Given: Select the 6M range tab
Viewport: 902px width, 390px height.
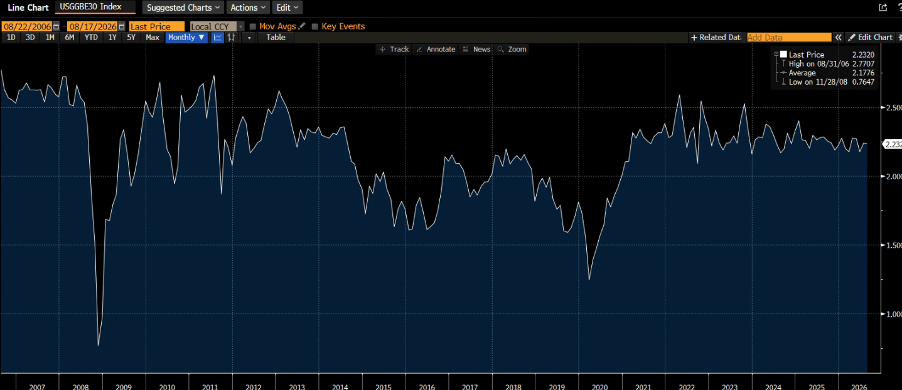Looking at the screenshot, I should coord(70,37).
